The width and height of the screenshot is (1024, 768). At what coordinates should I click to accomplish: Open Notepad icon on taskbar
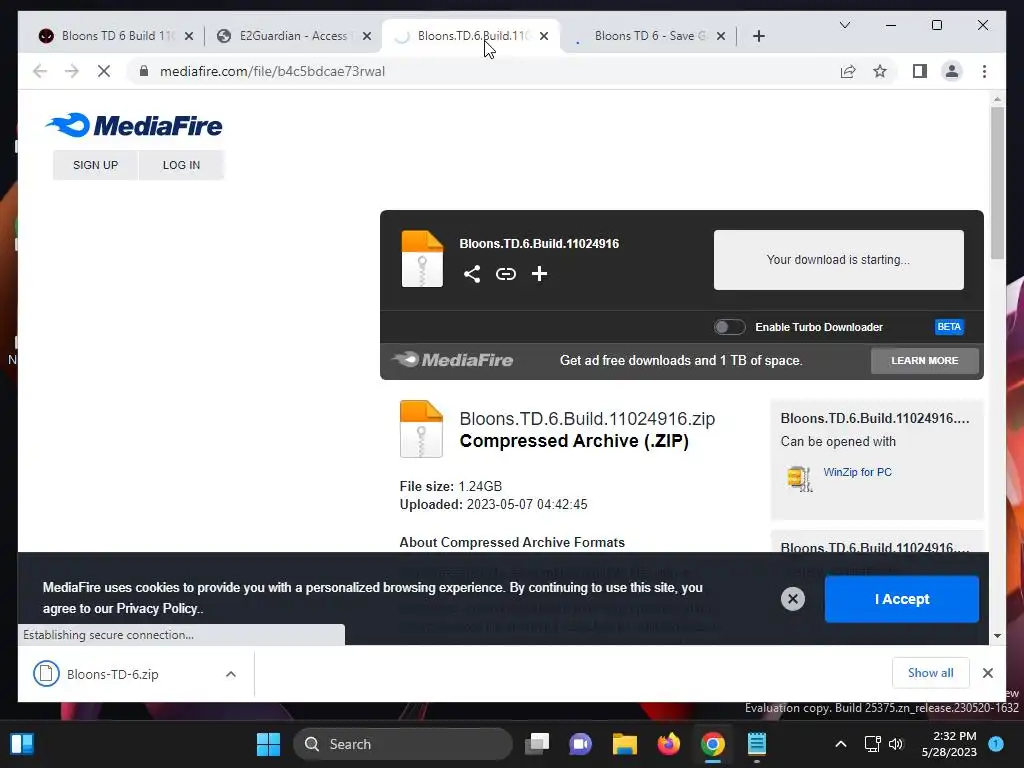click(x=756, y=744)
